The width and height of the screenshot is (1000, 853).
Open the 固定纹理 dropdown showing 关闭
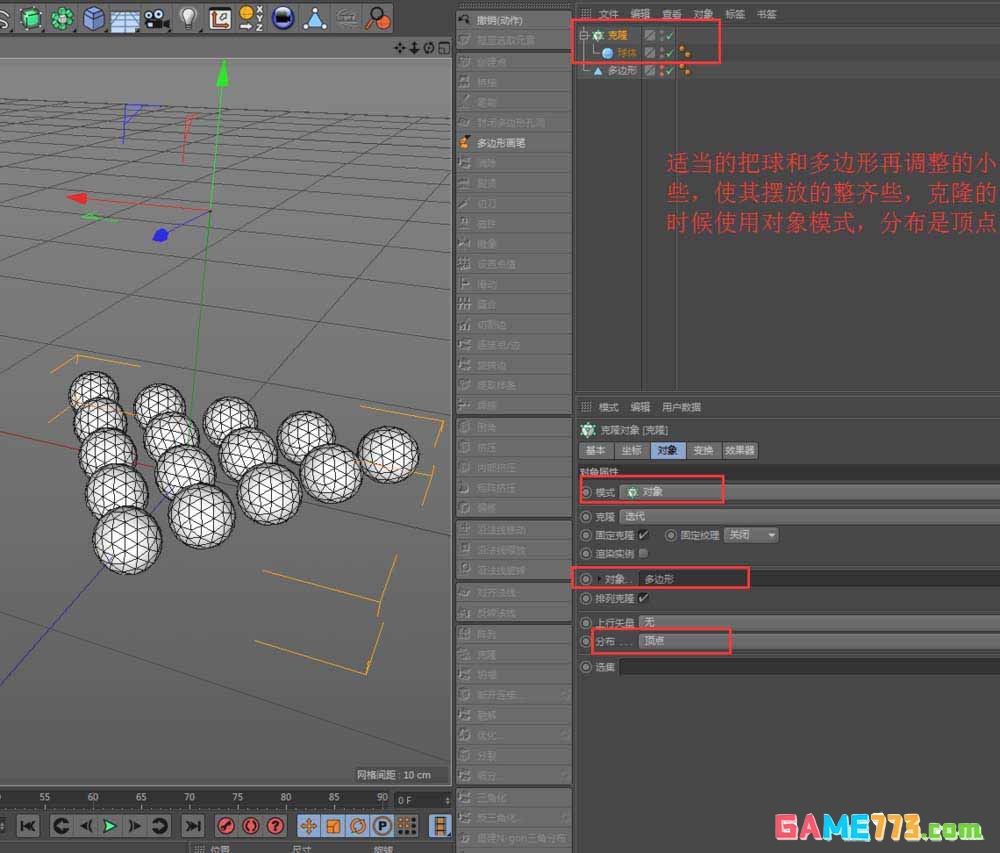click(x=750, y=535)
